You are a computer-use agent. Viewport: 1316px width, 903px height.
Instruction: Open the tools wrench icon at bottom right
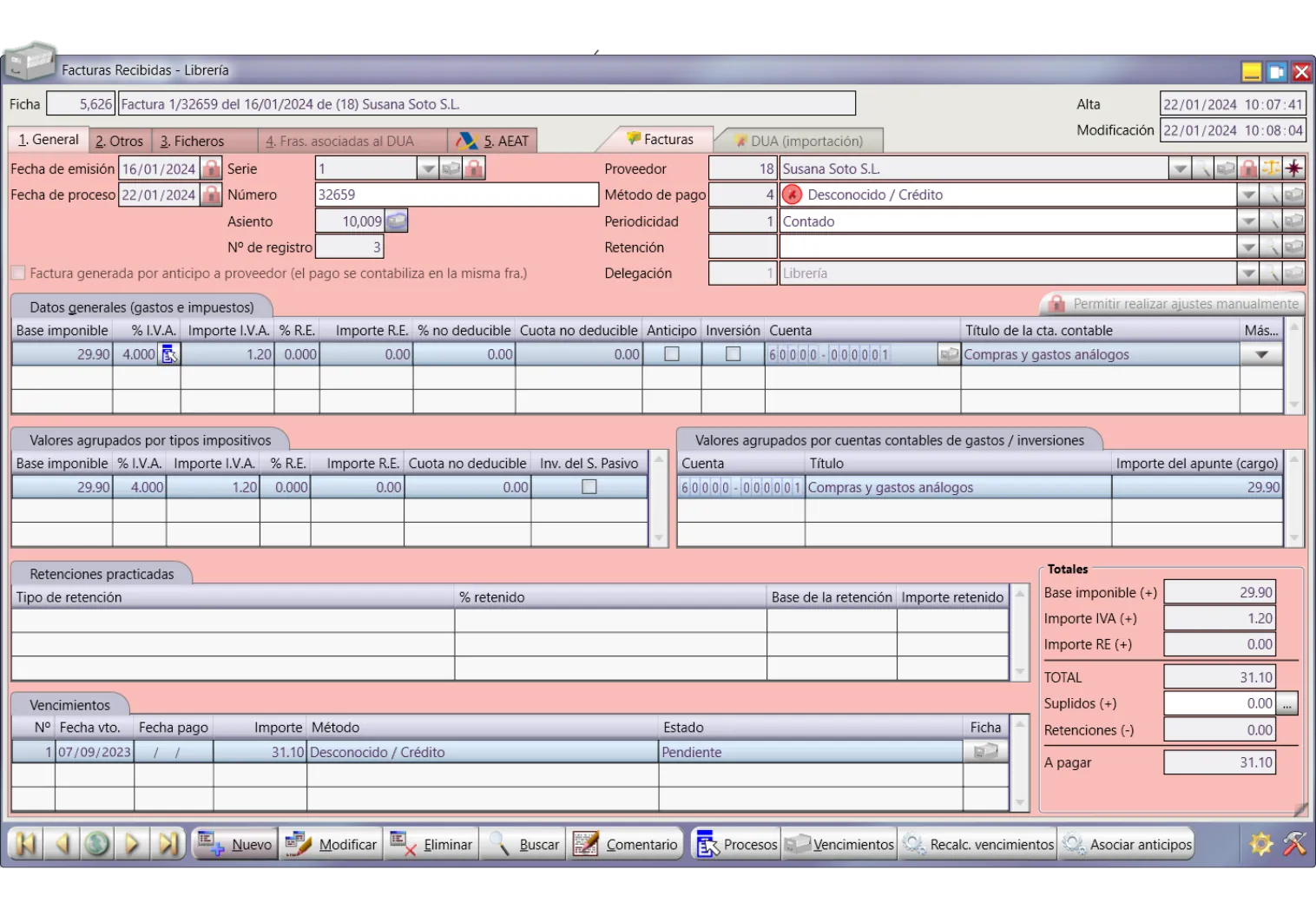pyautogui.click(x=1294, y=844)
